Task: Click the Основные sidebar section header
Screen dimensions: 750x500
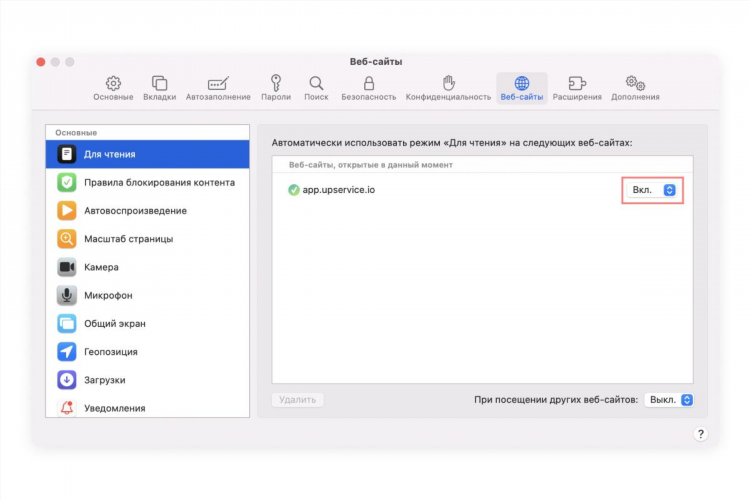Action: (76, 133)
